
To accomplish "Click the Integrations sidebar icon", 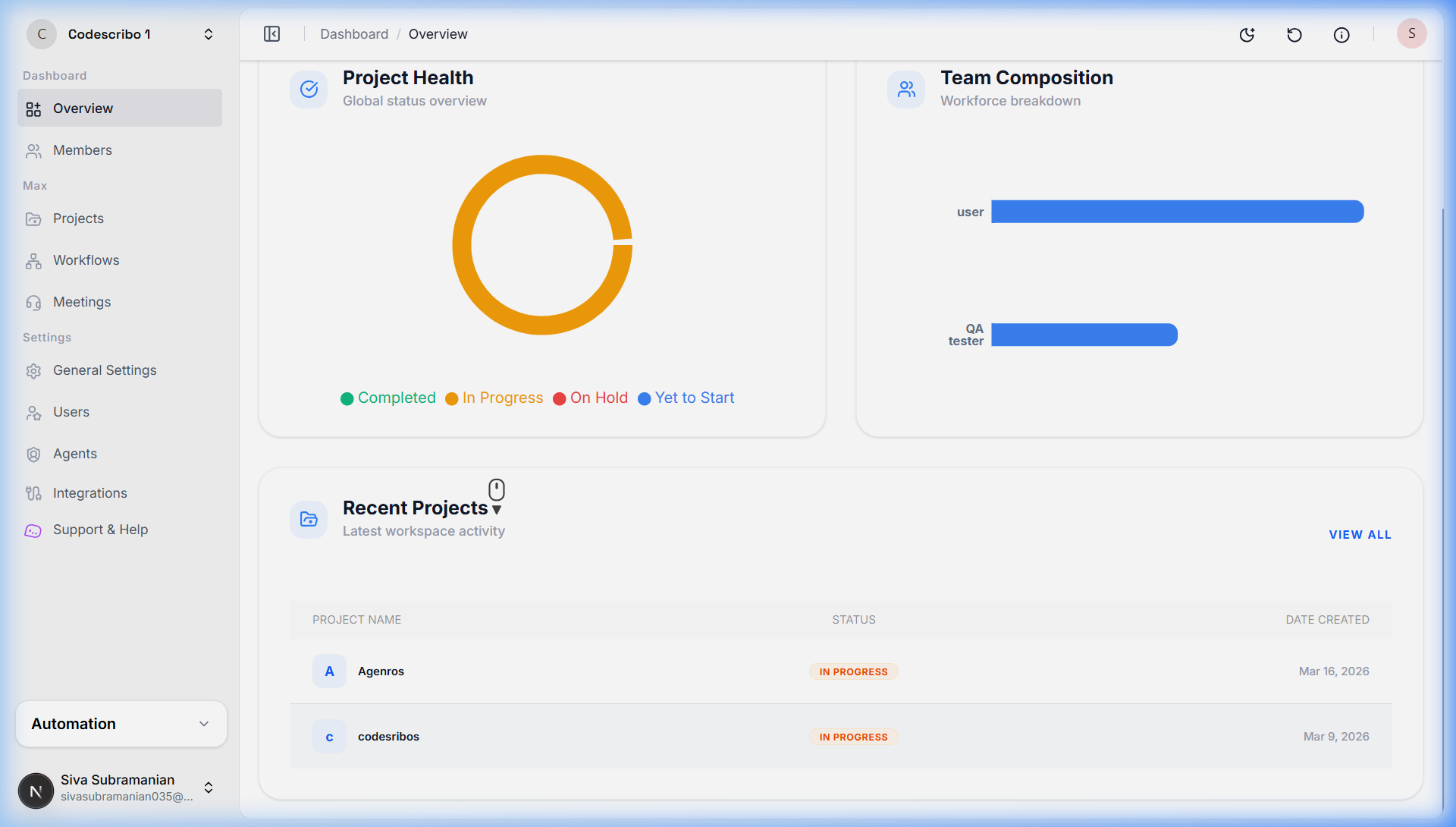I will point(33,494).
